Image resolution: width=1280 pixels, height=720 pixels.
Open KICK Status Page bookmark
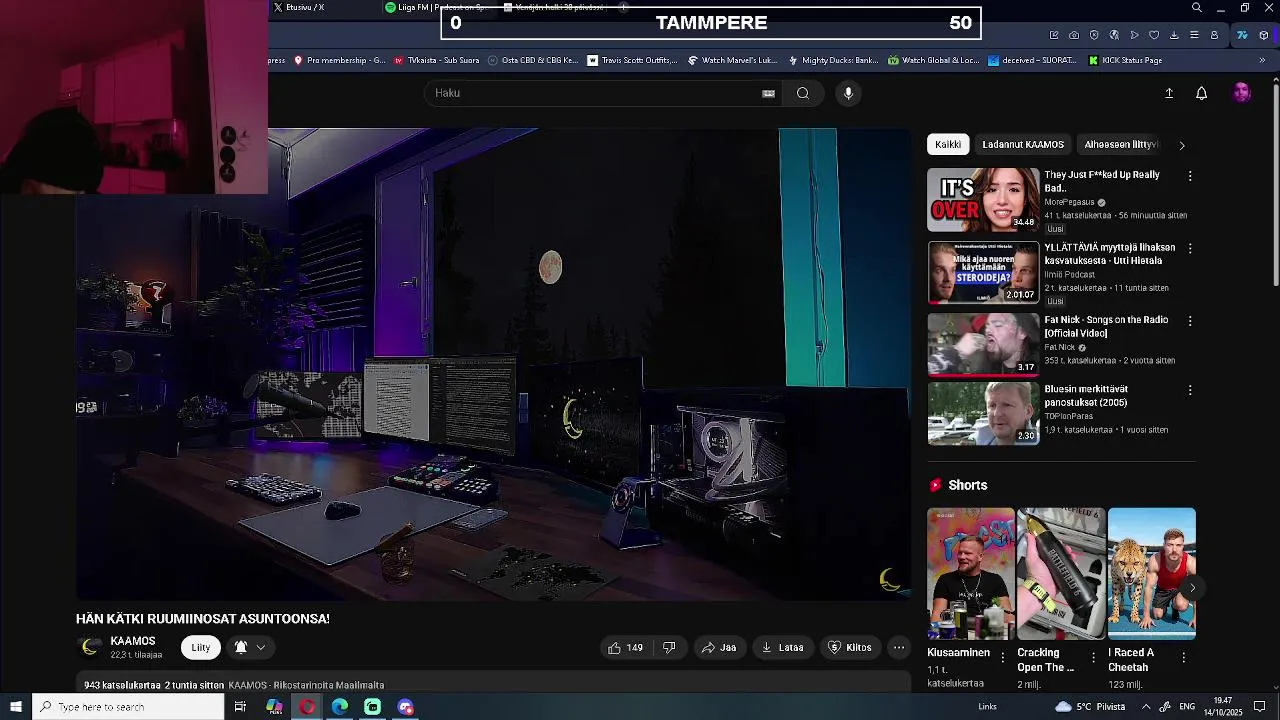1124,60
